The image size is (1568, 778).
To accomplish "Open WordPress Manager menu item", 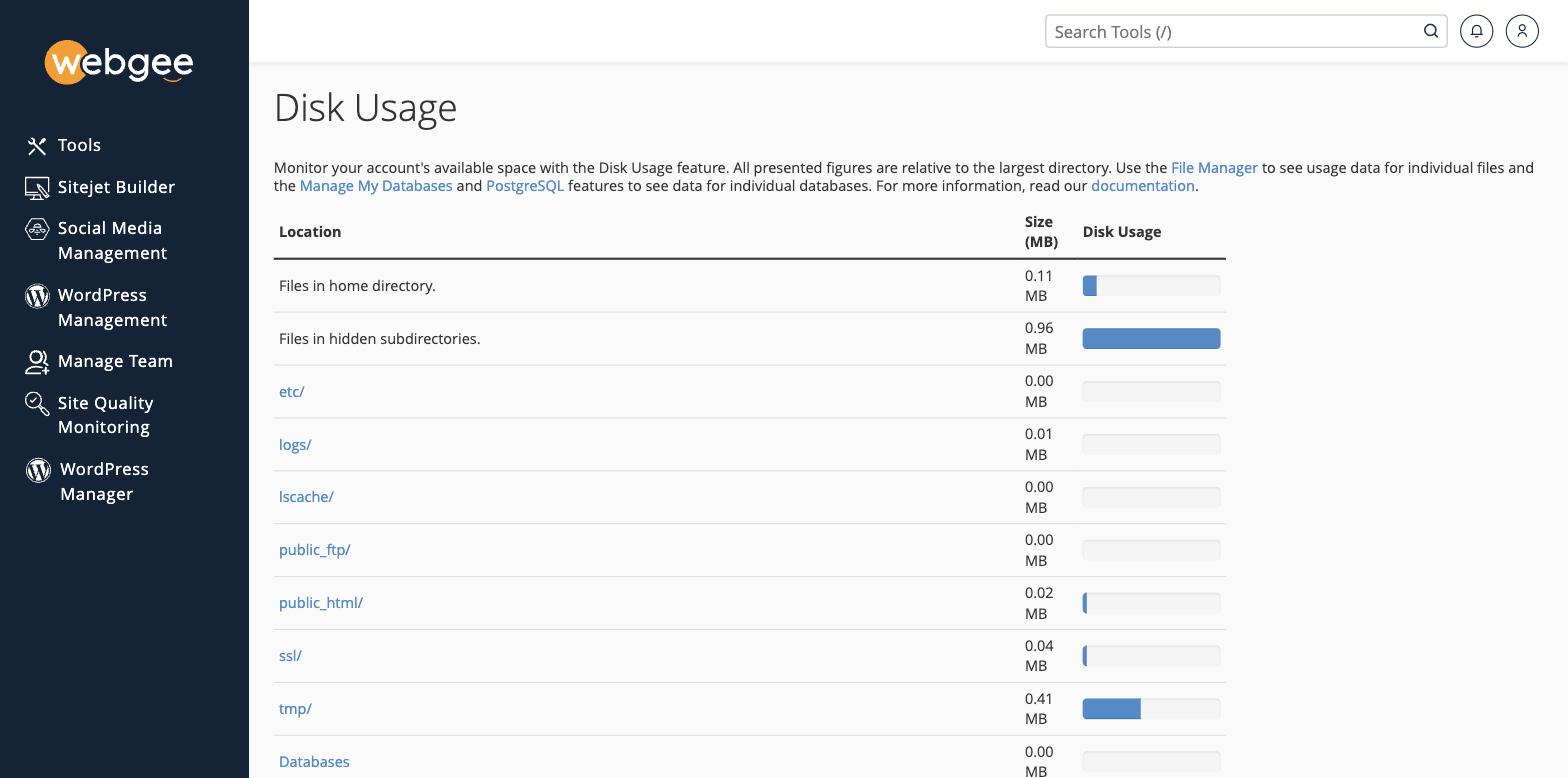I will (x=104, y=481).
